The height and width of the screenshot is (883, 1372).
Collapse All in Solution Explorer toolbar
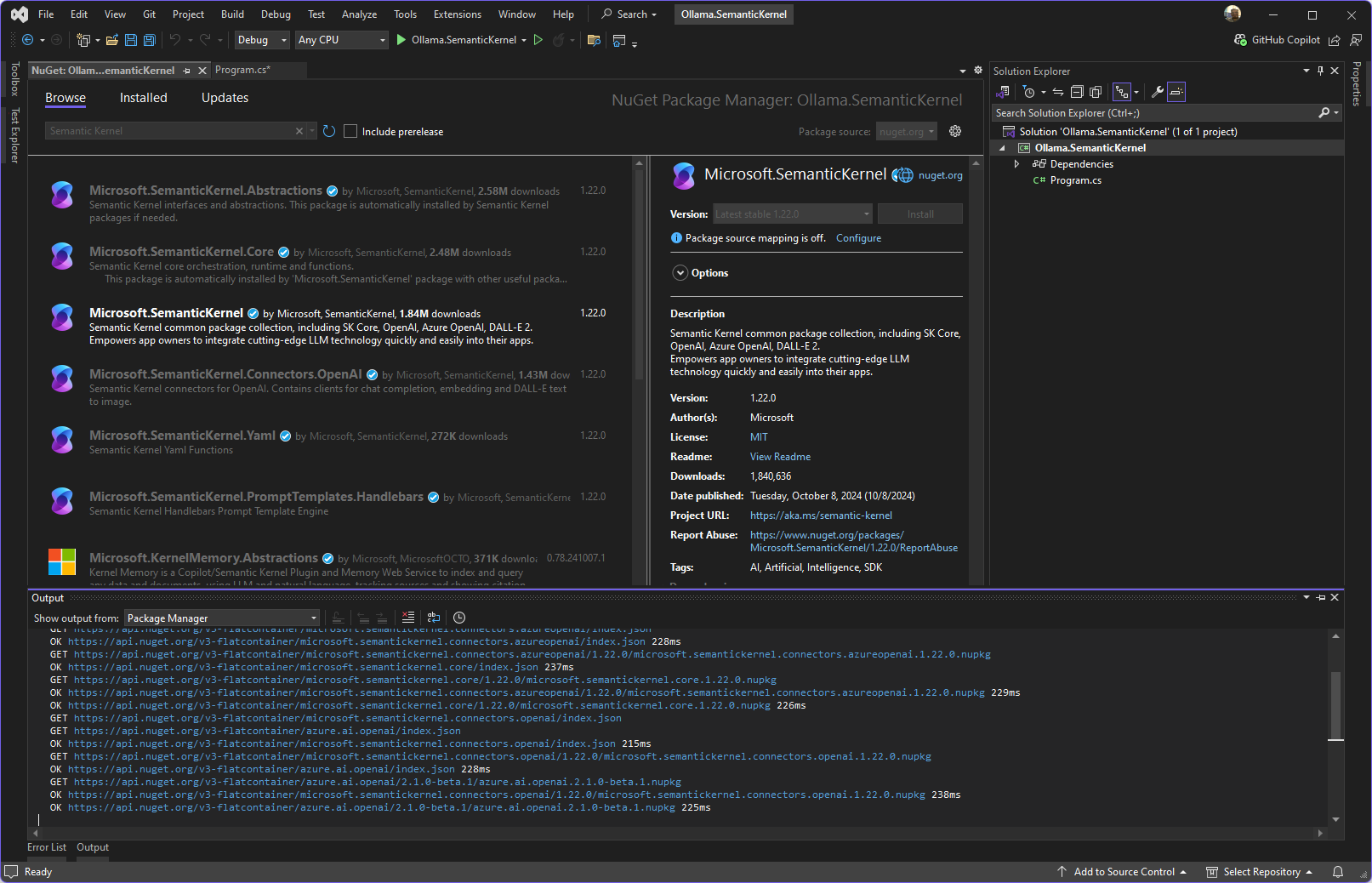pos(1077,92)
